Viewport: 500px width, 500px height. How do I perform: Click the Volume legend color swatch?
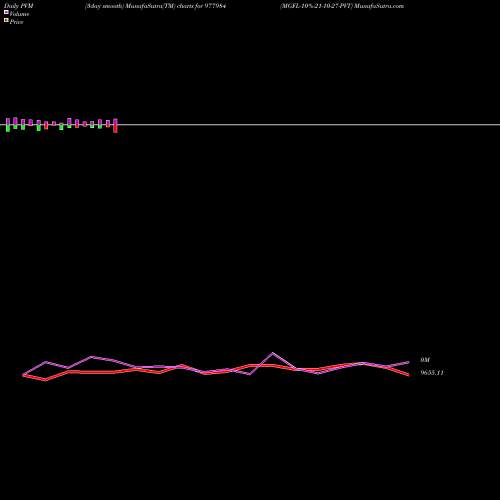6,12
